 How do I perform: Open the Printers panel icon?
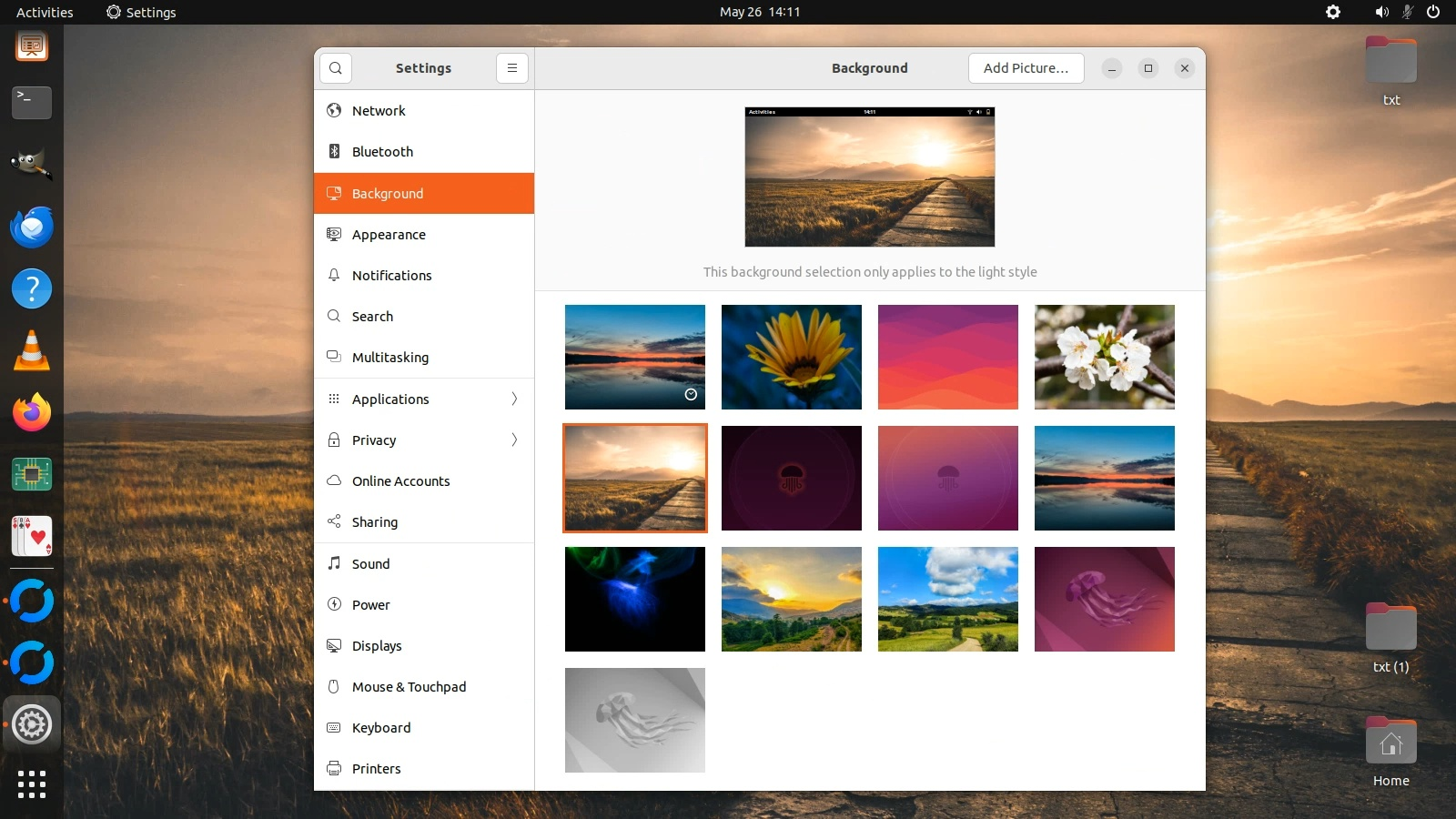tap(334, 769)
